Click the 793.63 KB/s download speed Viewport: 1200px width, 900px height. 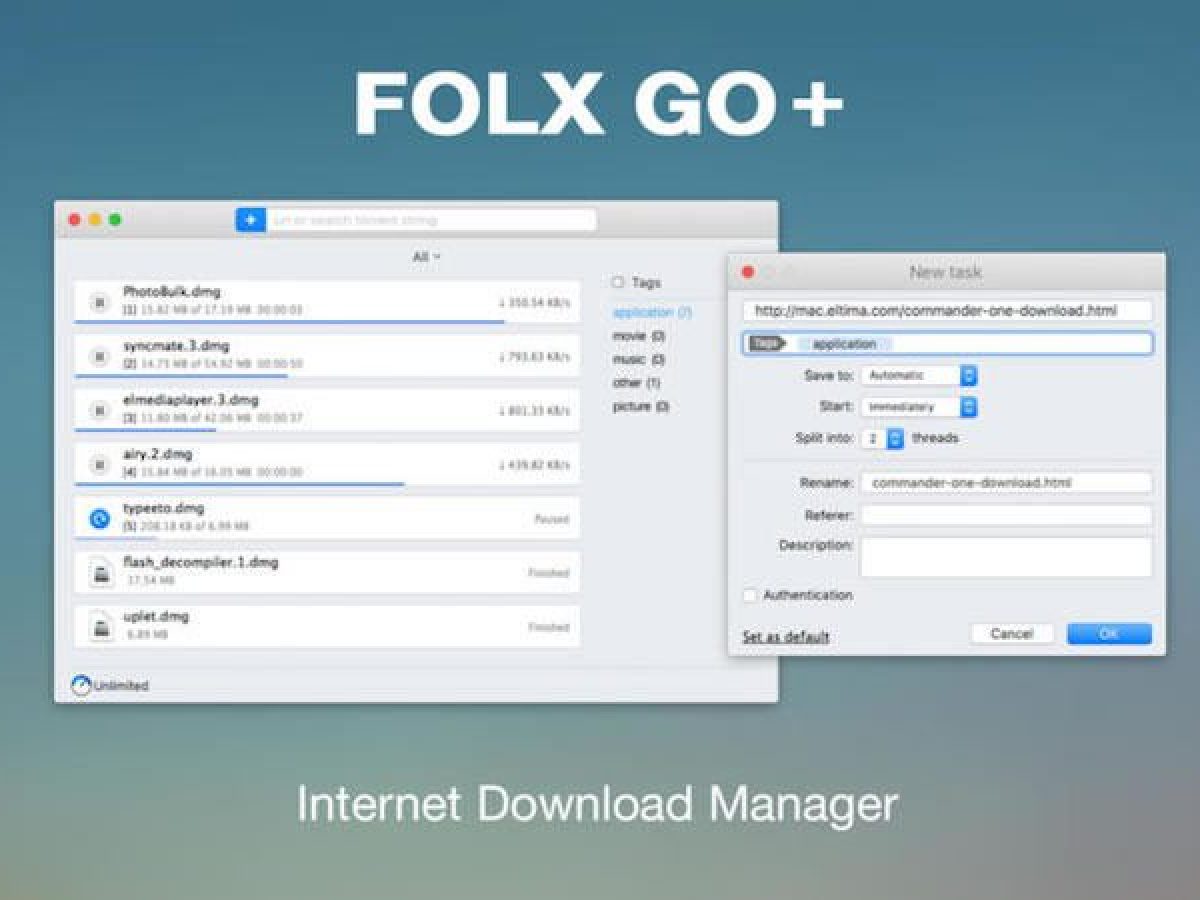(534, 356)
